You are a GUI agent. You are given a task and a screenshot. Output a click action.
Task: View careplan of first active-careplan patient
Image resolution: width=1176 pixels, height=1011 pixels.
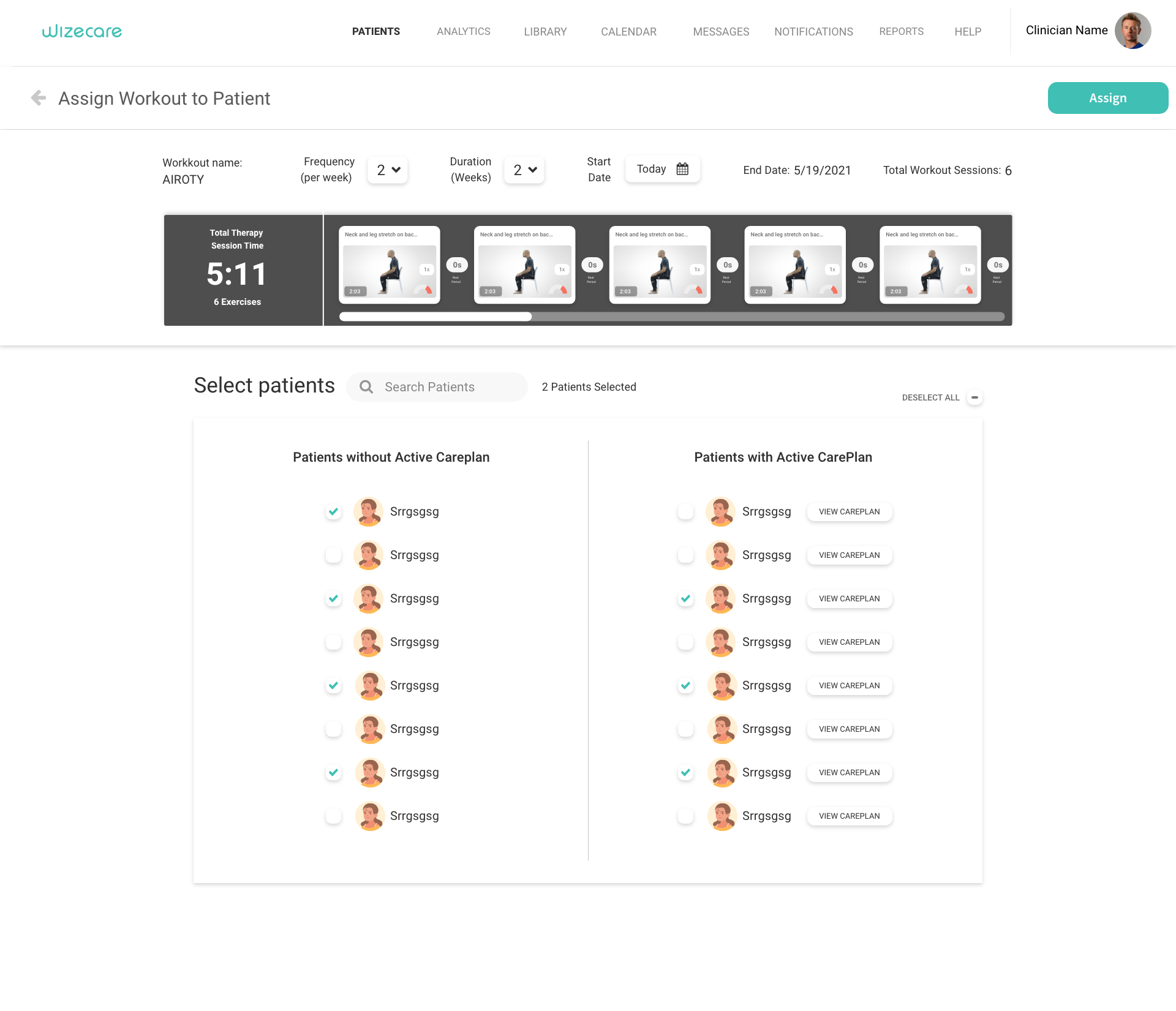[849, 511]
